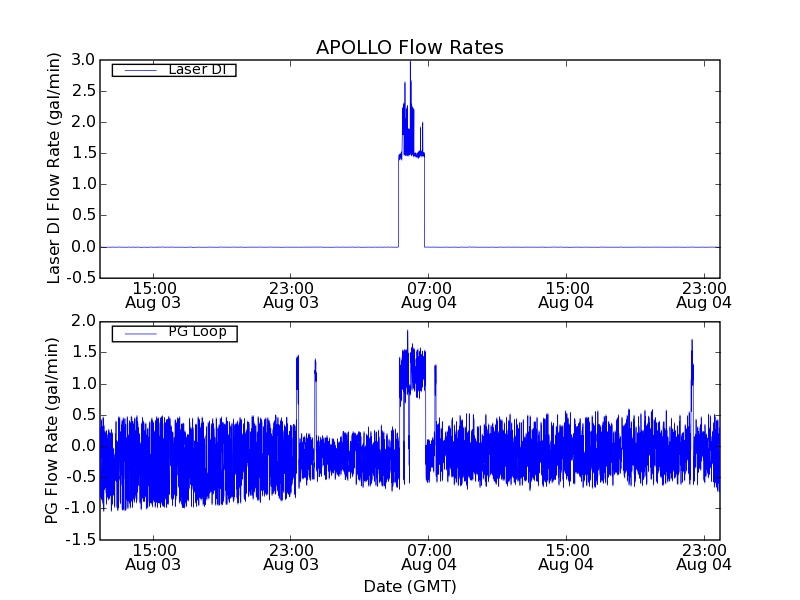Click bottom plot's 15:00 Aug 04 label
The image size is (800, 600).
(566, 558)
